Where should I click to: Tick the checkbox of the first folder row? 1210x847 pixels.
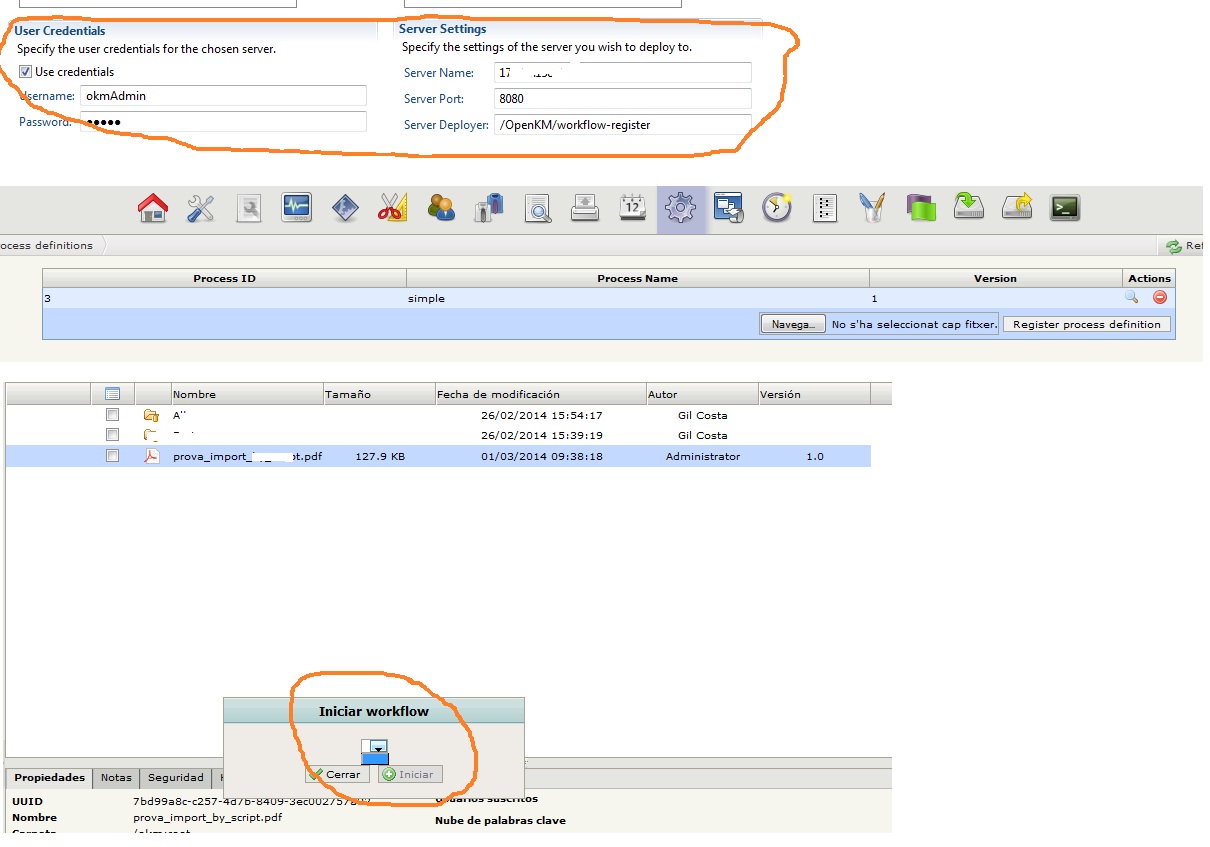coord(113,415)
